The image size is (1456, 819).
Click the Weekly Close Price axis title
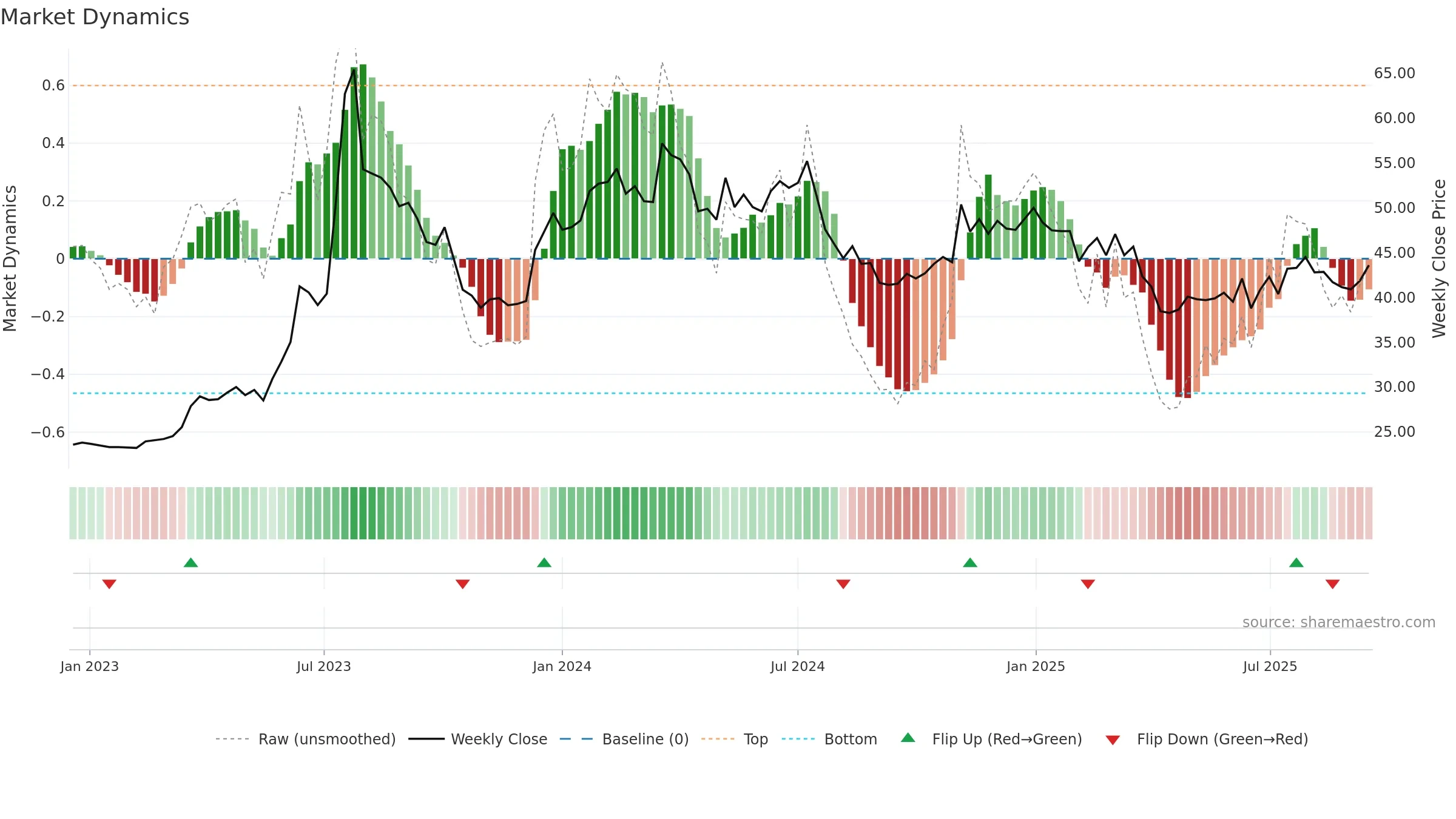coord(1439,258)
